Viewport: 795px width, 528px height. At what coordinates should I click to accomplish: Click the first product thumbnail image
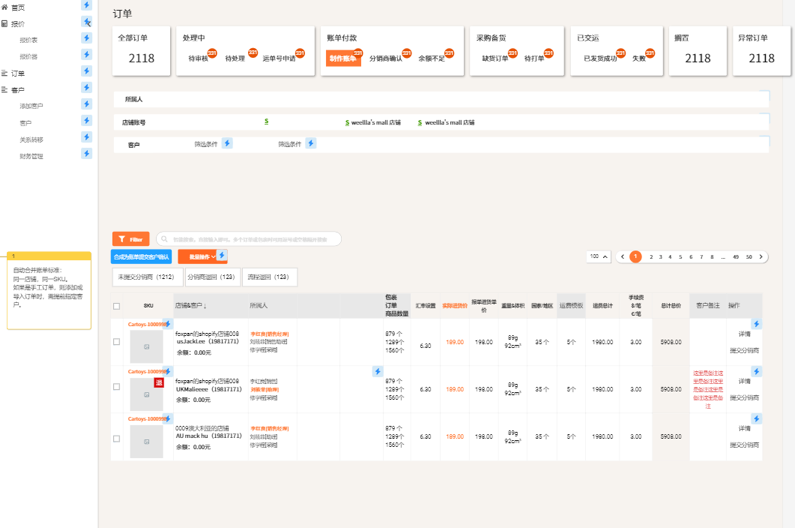146,347
